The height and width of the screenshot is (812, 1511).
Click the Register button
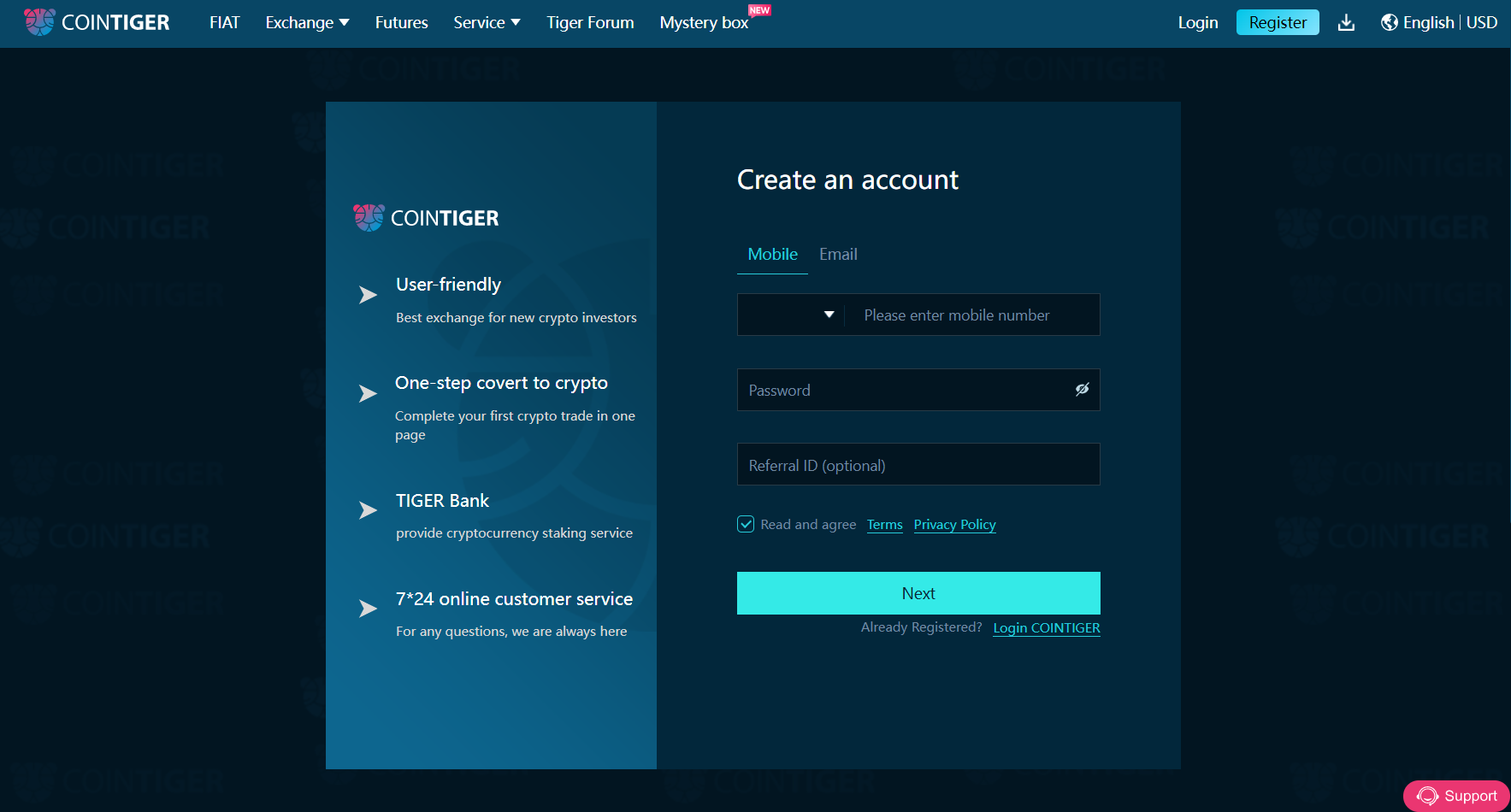pyautogui.click(x=1278, y=22)
